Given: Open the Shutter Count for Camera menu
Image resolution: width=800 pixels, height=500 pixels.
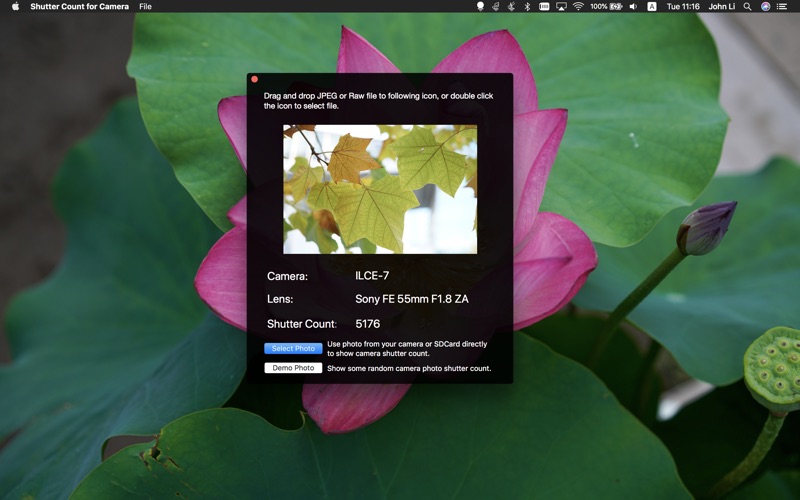Looking at the screenshot, I should pos(80,7).
